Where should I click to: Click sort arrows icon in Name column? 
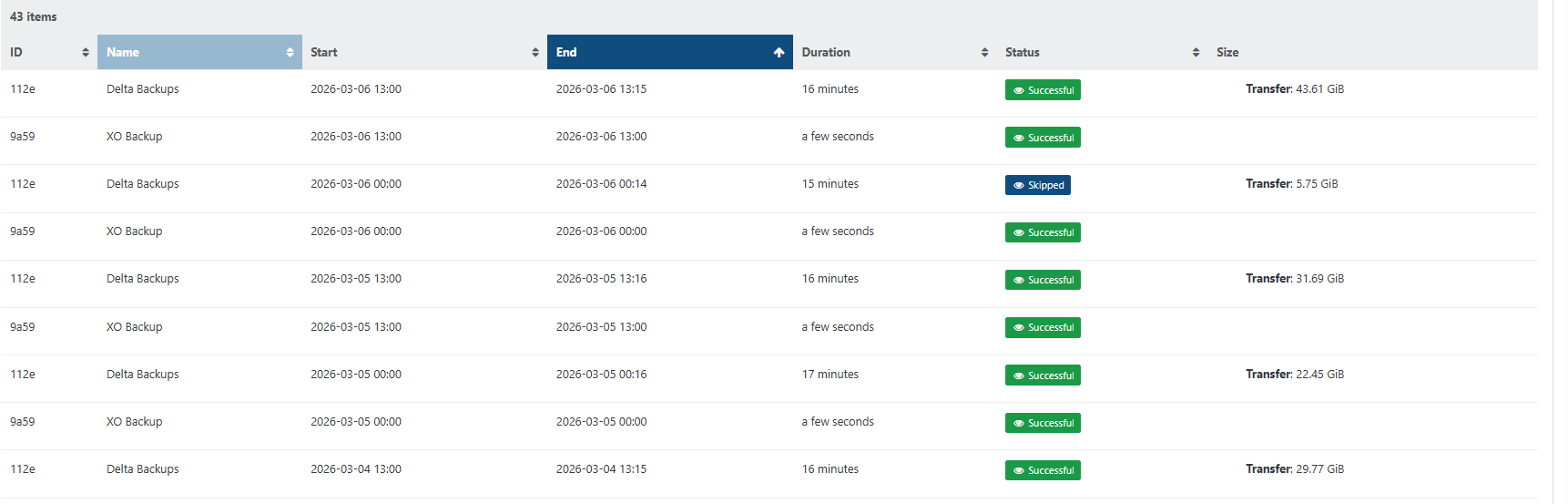point(290,53)
